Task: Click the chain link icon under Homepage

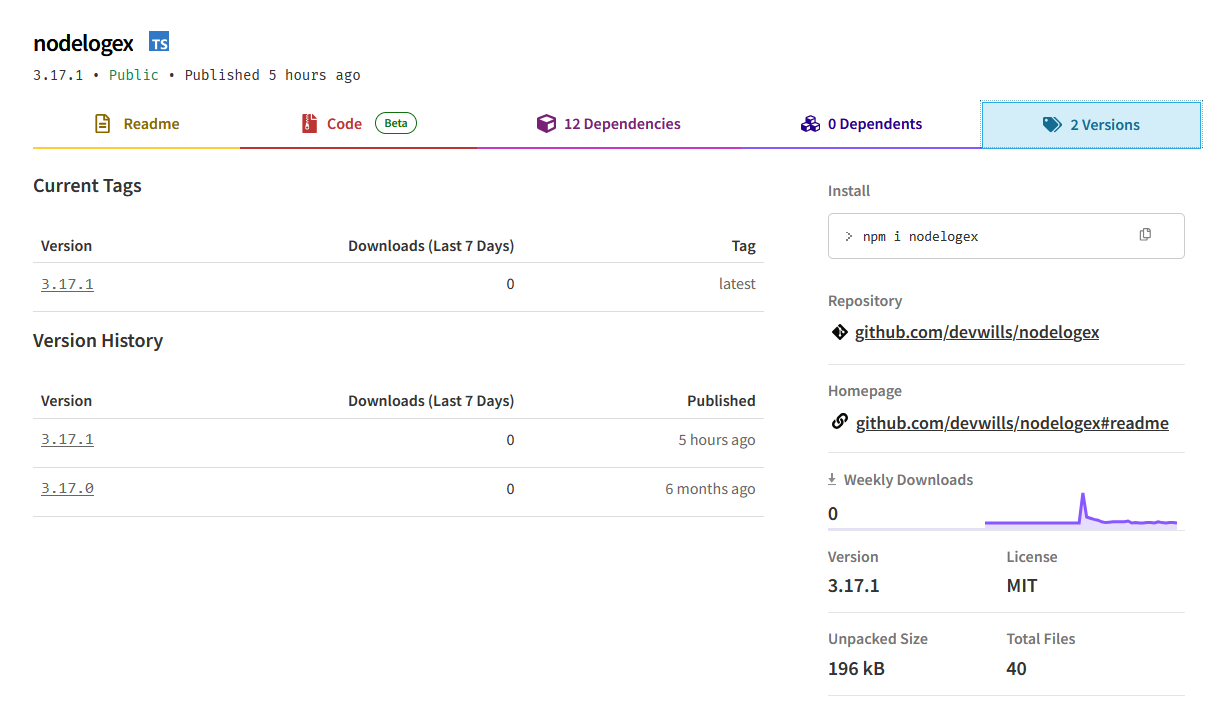Action: pos(840,422)
